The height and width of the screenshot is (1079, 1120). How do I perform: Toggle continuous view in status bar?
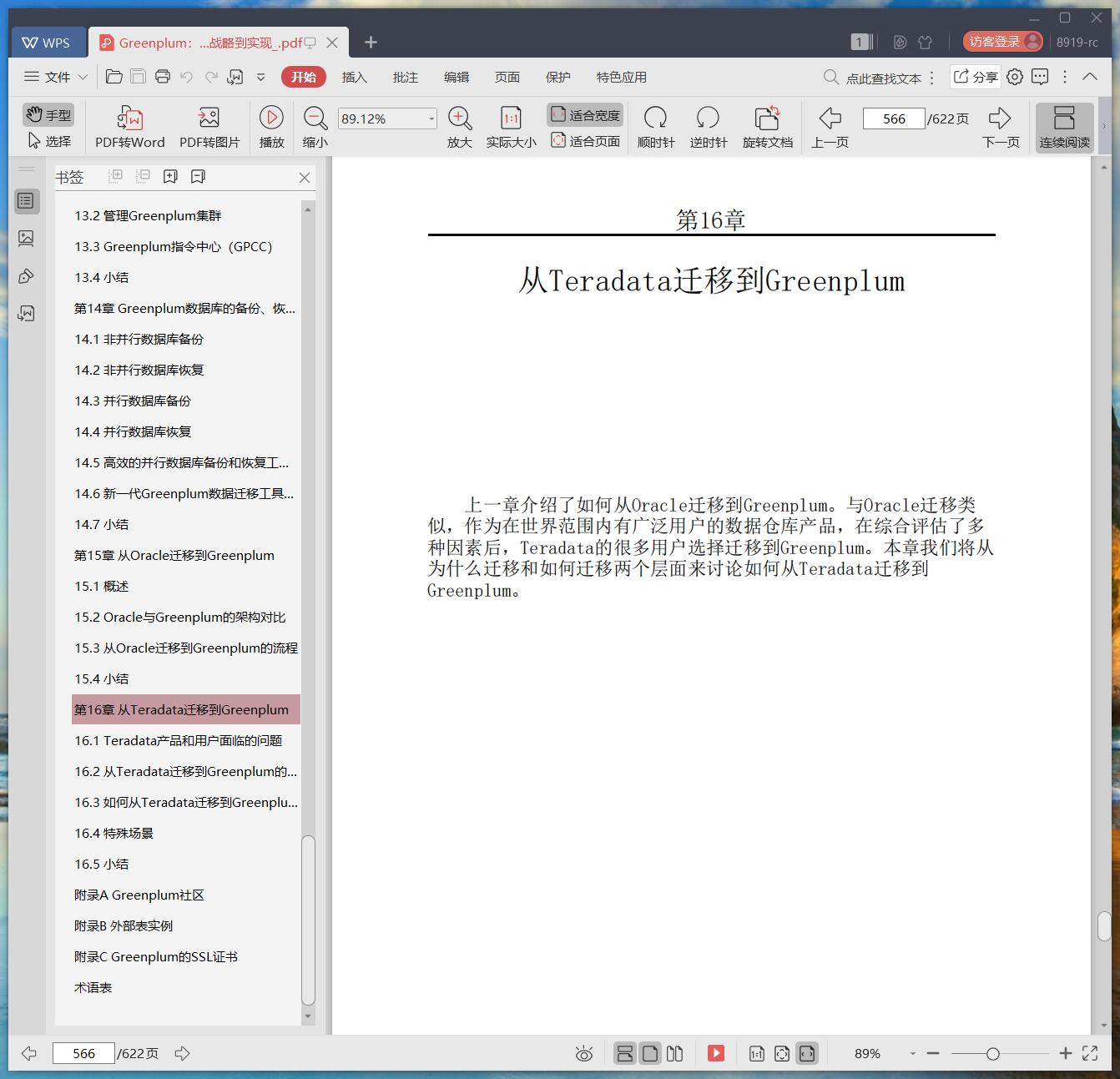pos(624,1053)
